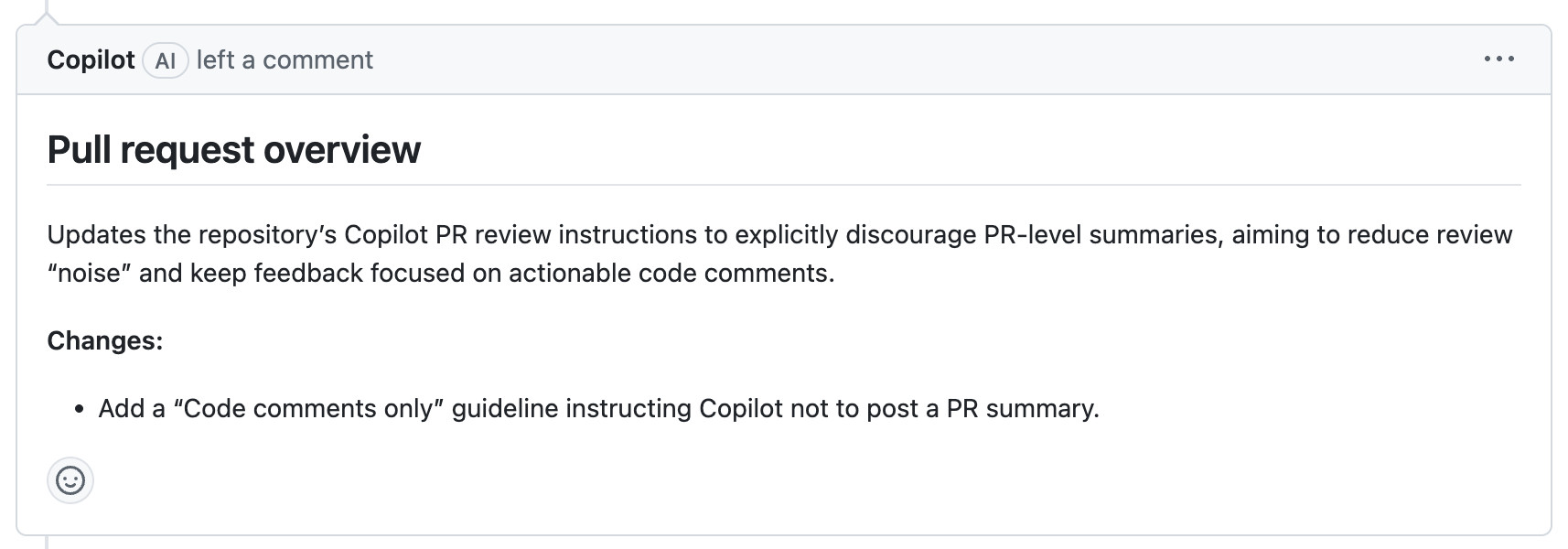Click the AI badge next to Copilot

[x=166, y=60]
